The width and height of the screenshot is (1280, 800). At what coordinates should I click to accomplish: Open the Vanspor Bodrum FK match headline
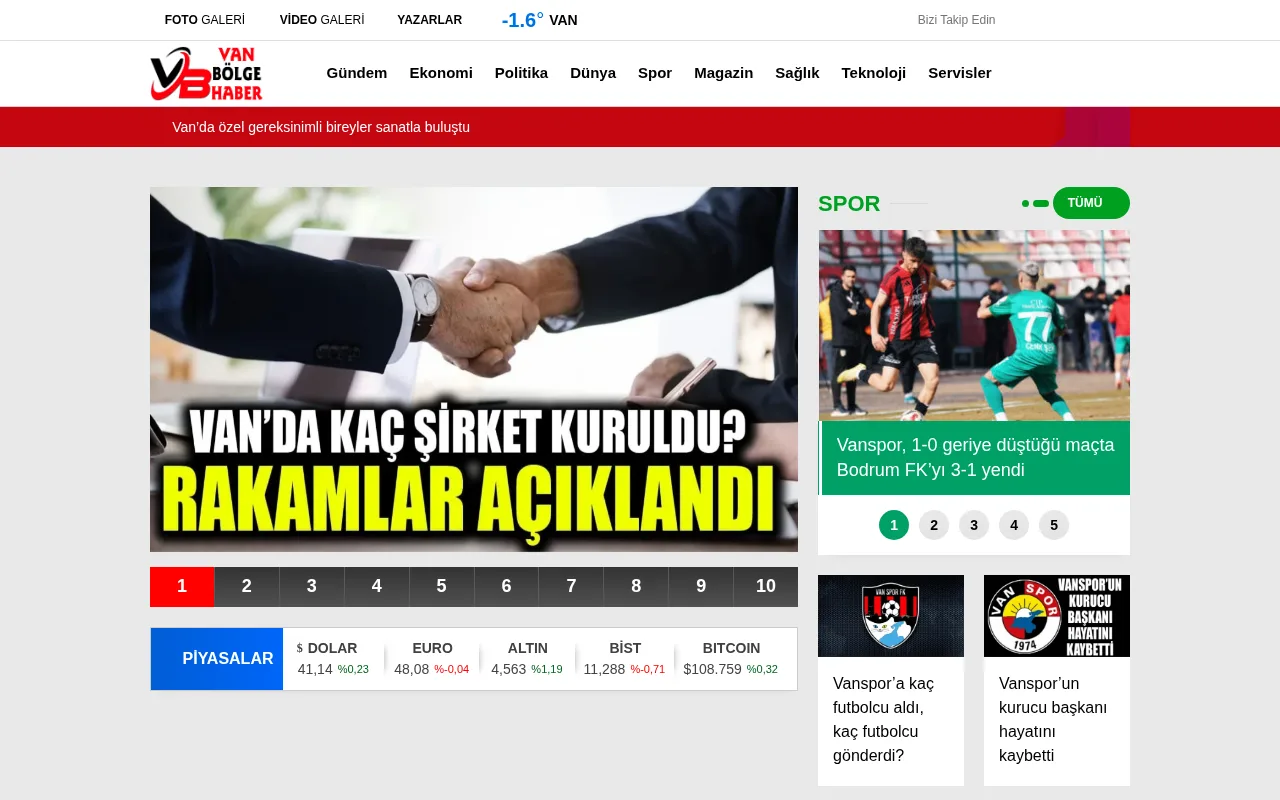point(975,457)
